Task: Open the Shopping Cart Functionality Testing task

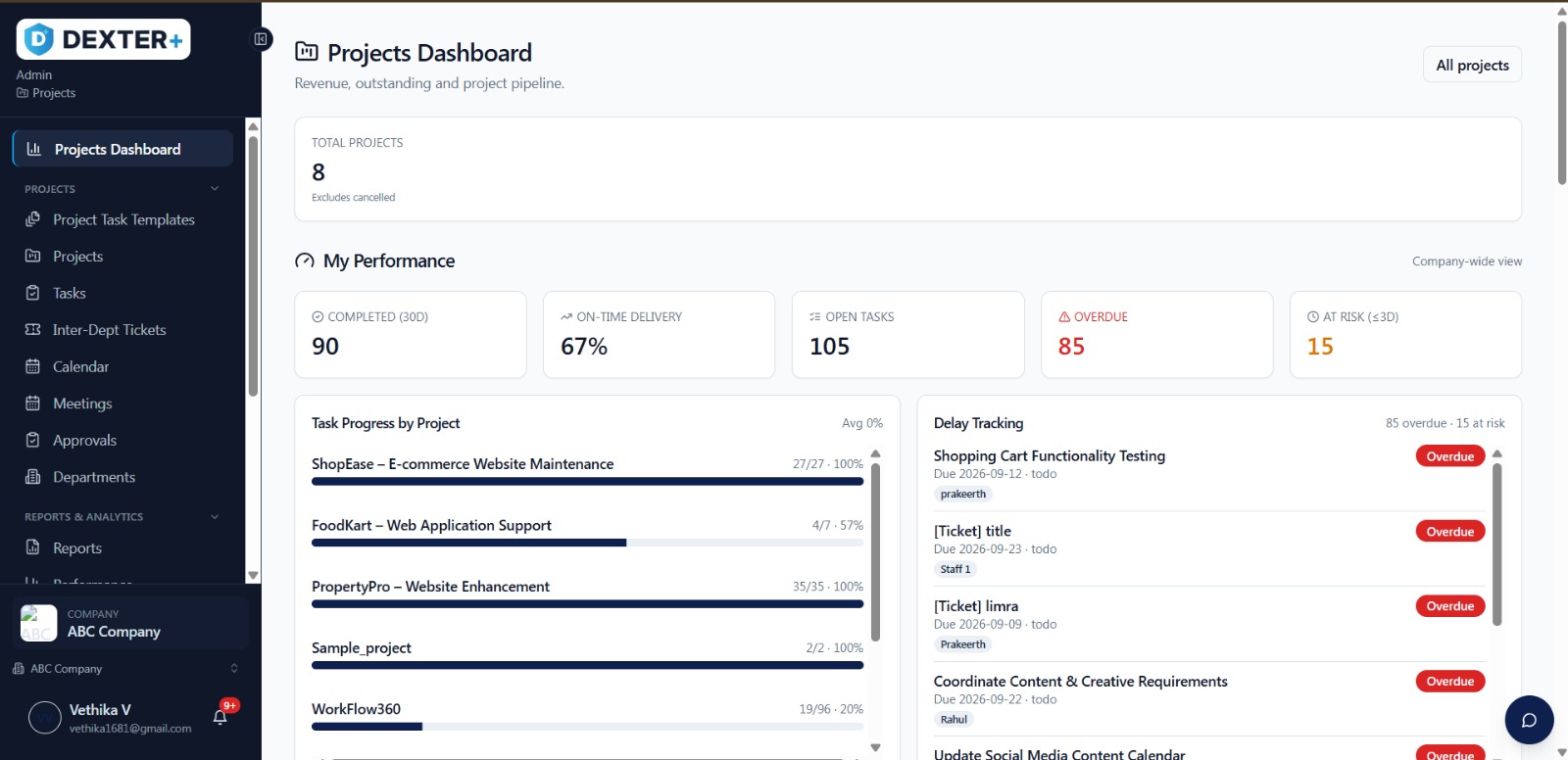Action: 1050,455
